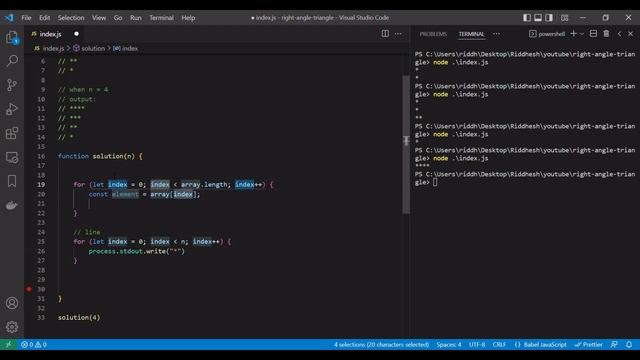
Task: Click the // line comment on line 24
Action: click(87, 232)
